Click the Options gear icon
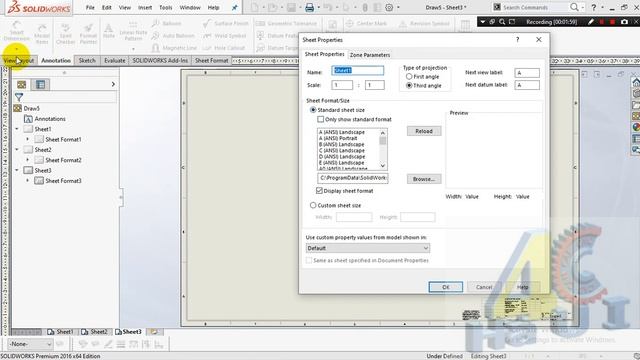The width and height of the screenshot is (640, 360). coord(389,7)
